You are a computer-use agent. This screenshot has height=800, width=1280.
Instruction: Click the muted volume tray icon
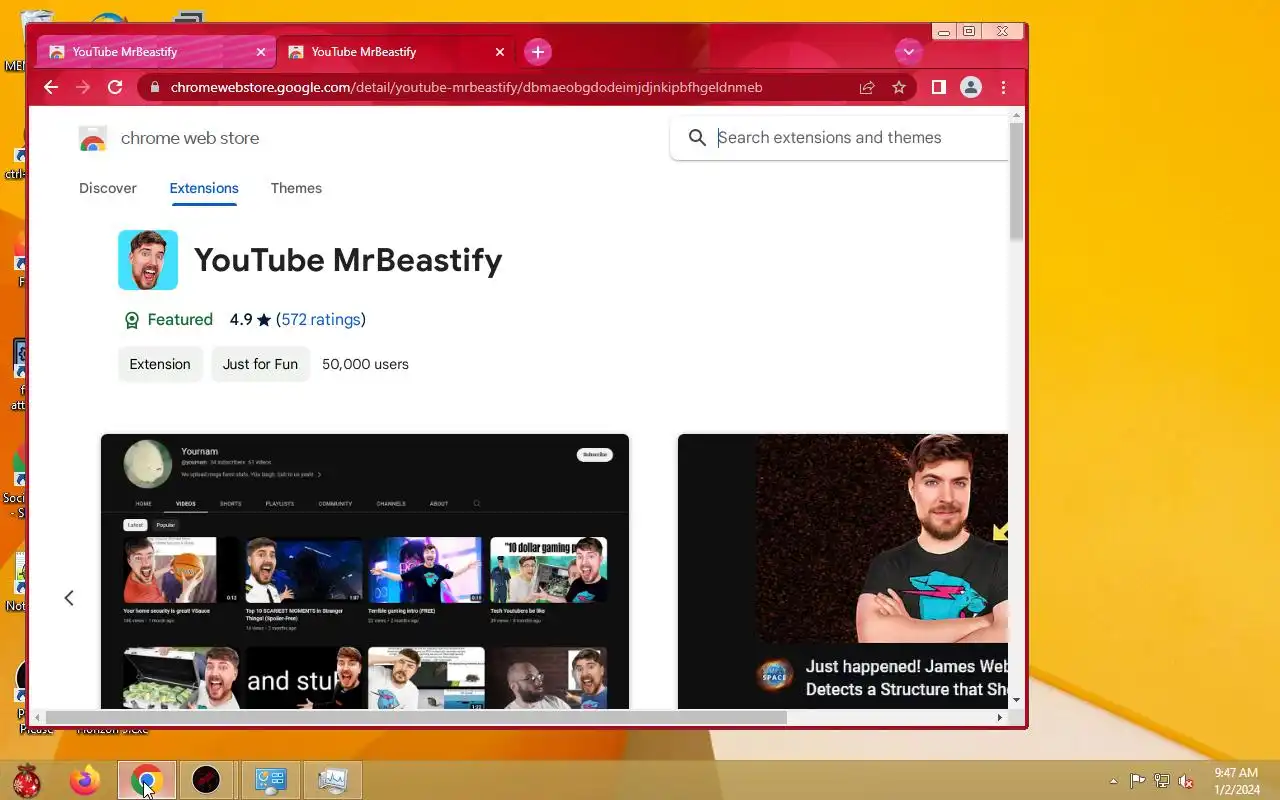[x=1186, y=781]
